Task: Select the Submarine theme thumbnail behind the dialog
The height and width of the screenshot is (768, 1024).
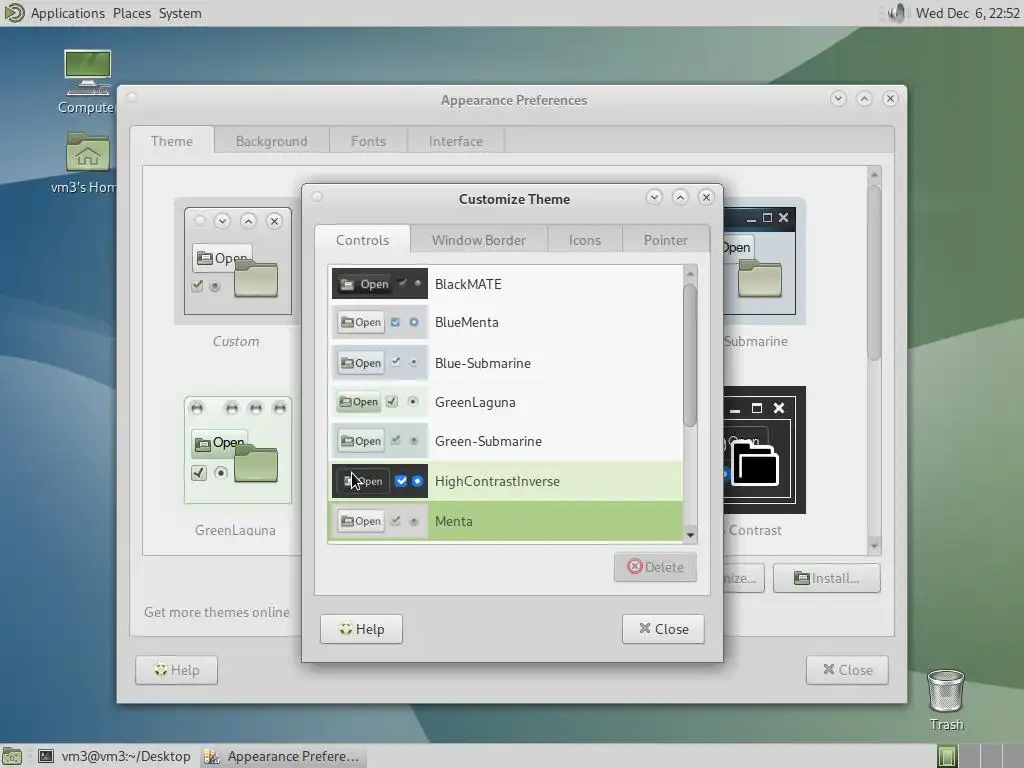Action: (763, 261)
